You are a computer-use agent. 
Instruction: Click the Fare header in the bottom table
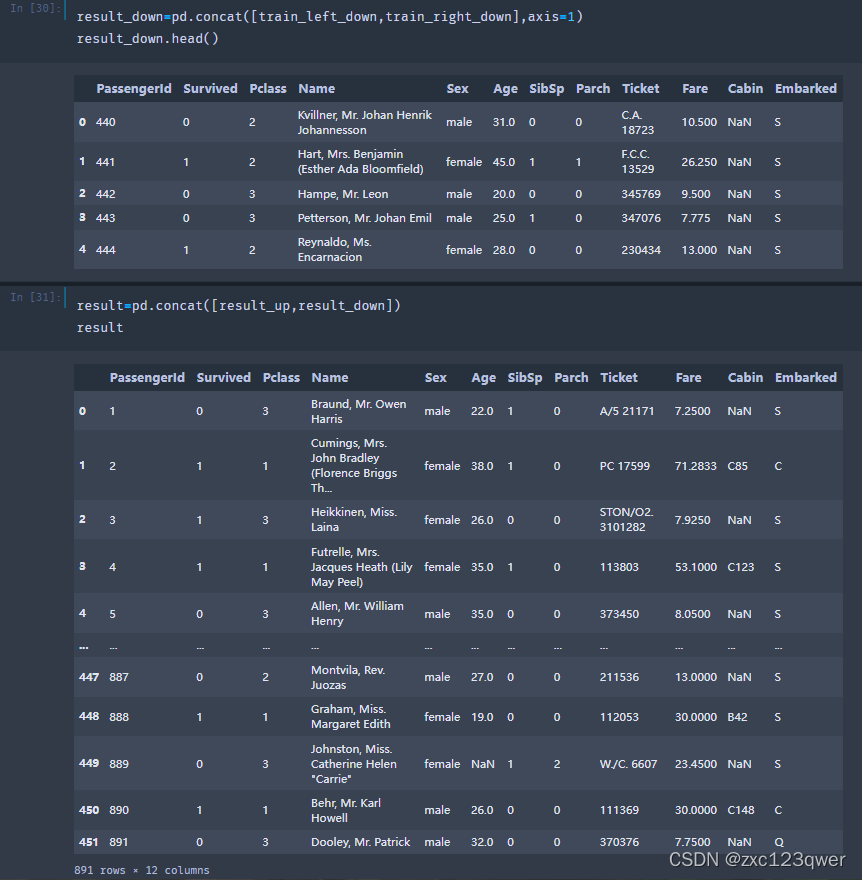click(x=689, y=378)
